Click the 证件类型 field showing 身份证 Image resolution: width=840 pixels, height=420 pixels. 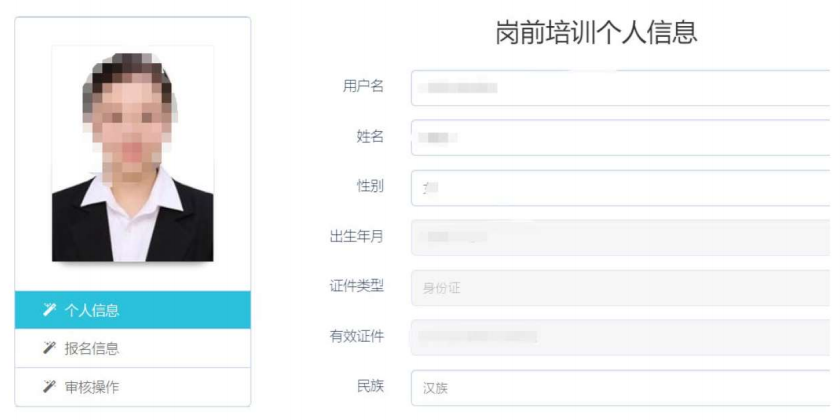[620, 288]
